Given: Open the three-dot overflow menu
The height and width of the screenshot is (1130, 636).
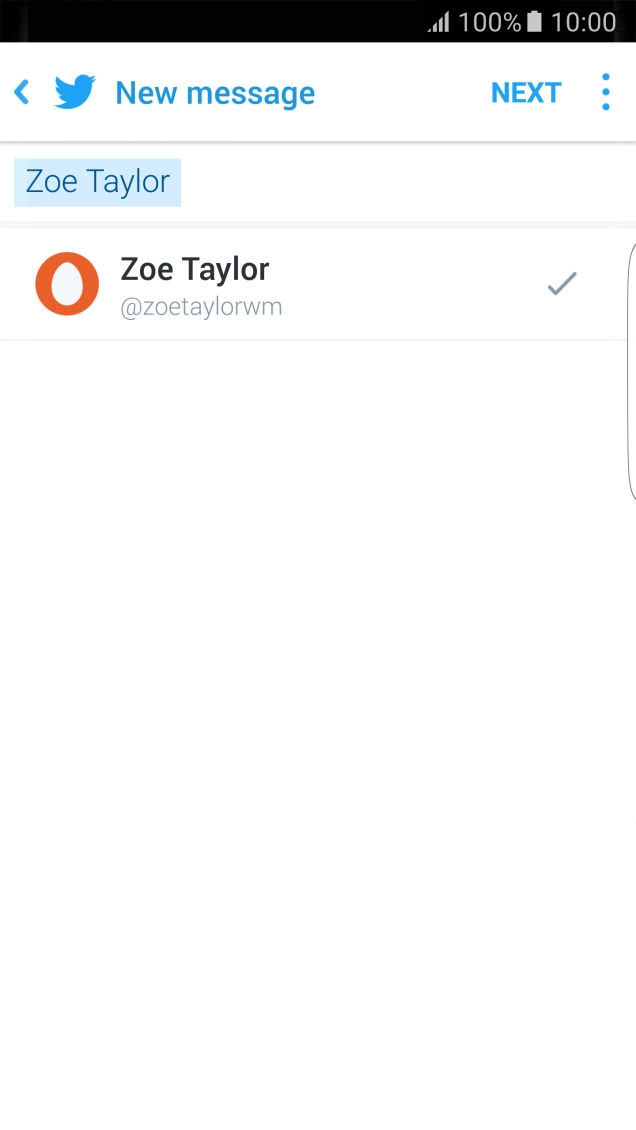Looking at the screenshot, I should tap(605, 93).
